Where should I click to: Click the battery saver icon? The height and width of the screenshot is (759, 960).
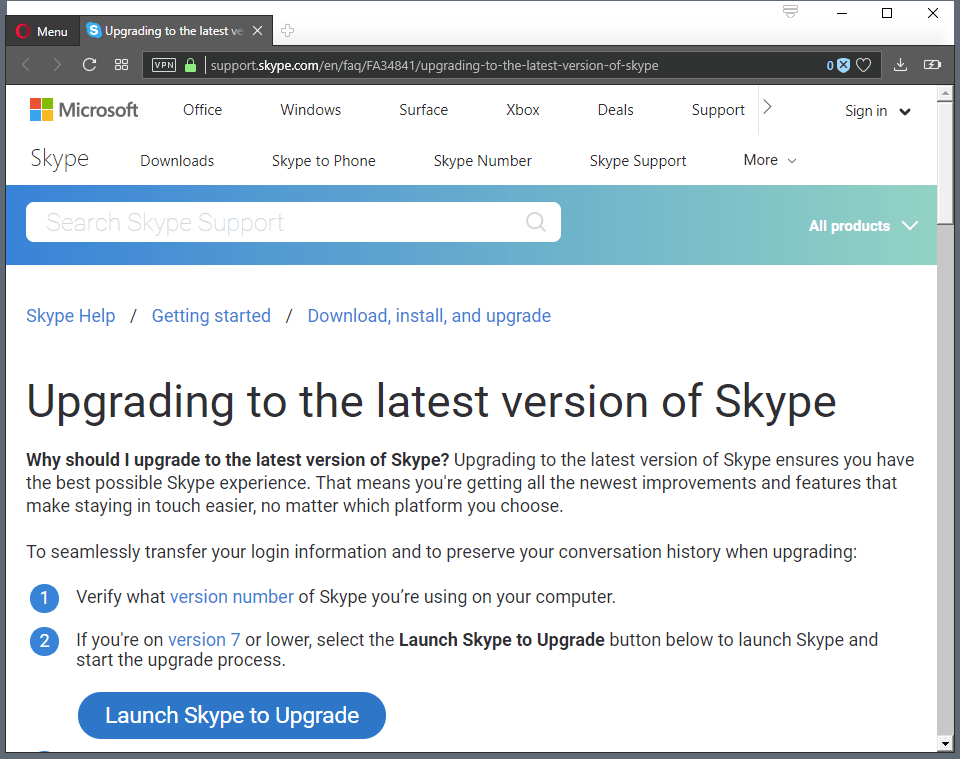point(932,65)
